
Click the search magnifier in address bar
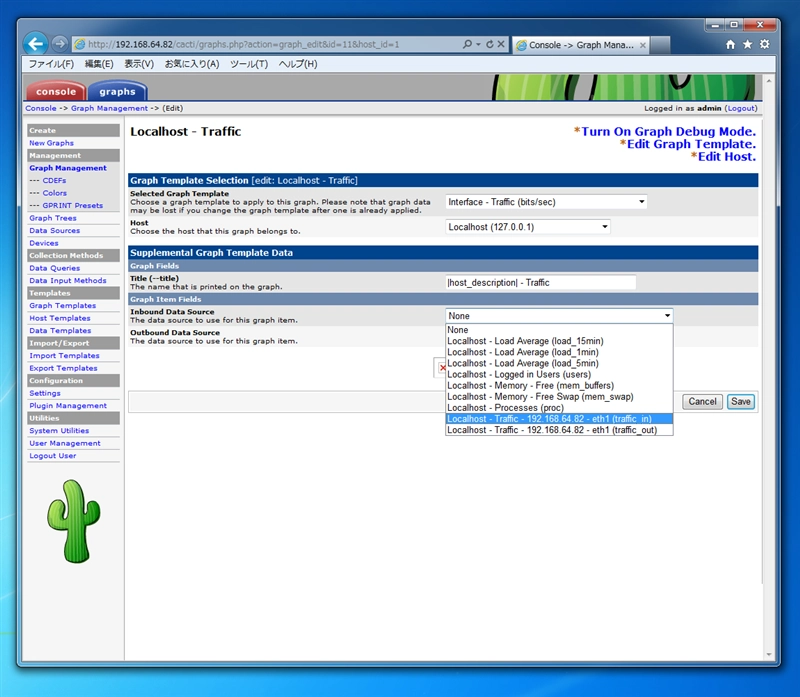point(467,44)
